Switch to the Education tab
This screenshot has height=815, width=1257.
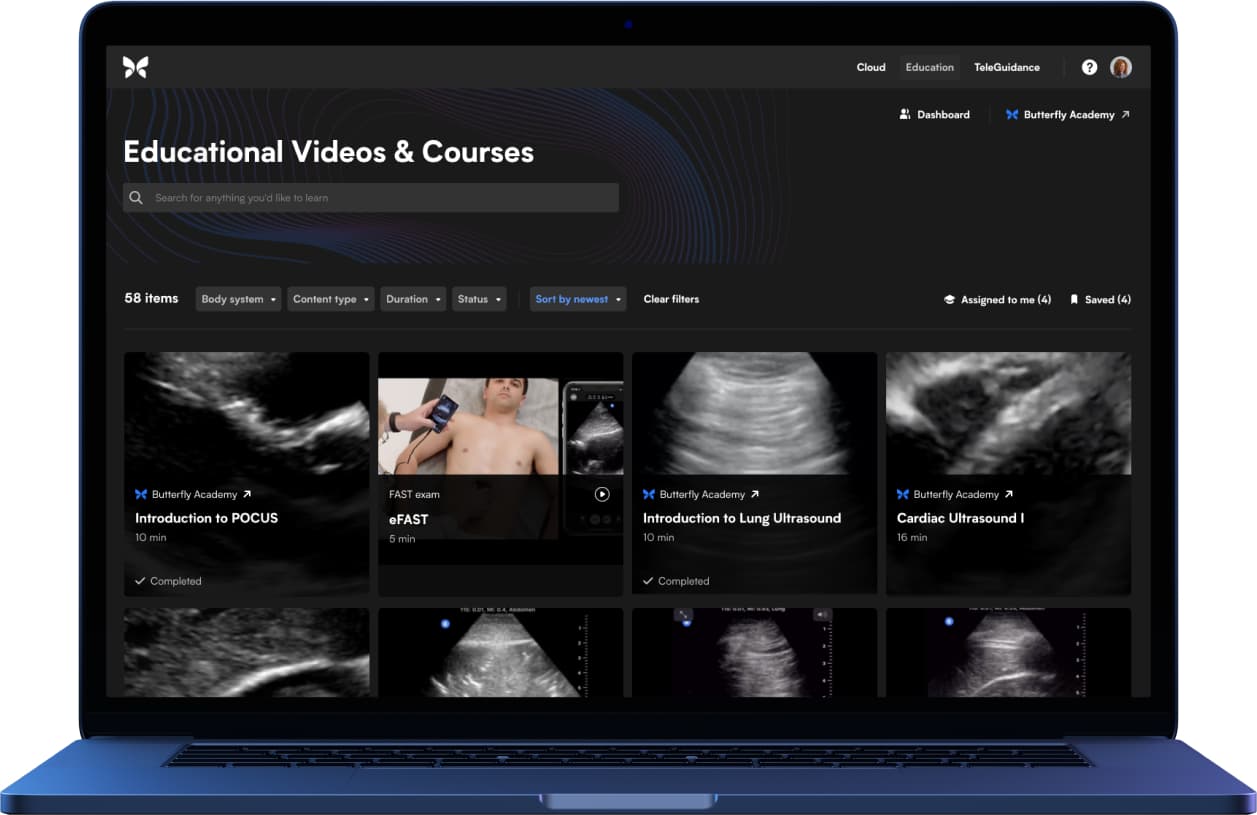[929, 67]
